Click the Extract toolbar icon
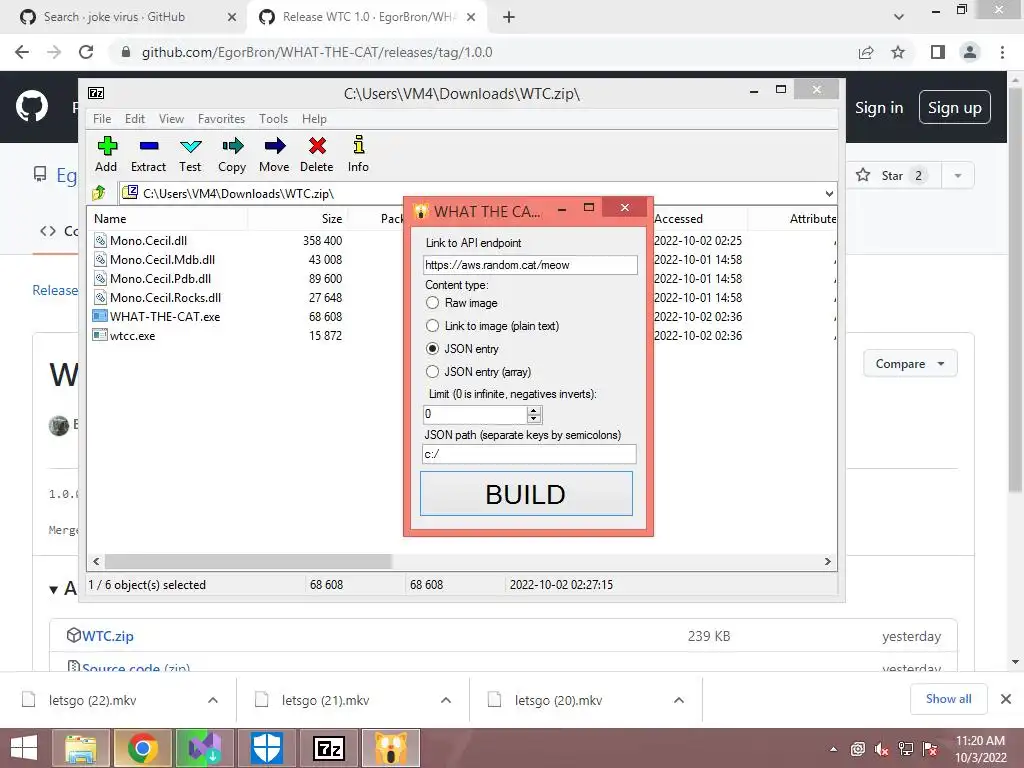 click(x=148, y=155)
